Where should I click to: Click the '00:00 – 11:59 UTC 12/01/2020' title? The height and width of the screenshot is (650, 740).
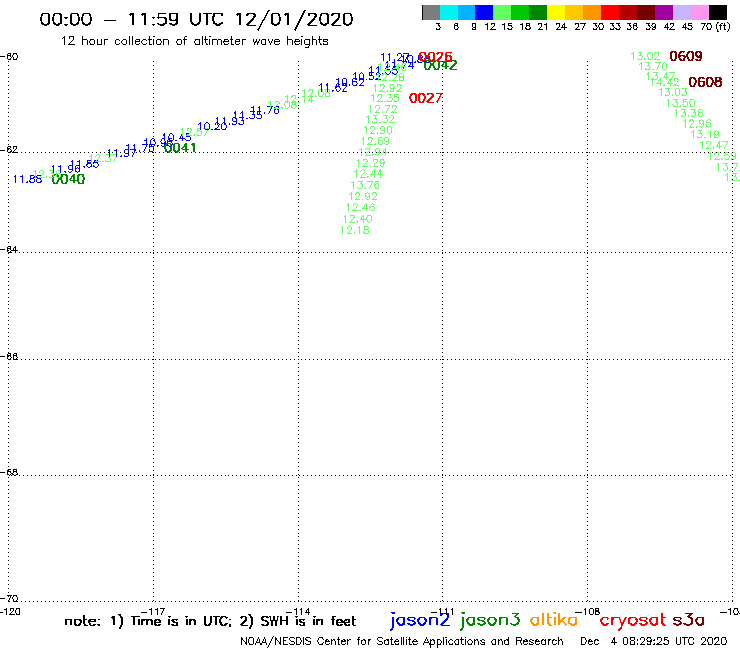(x=196, y=19)
